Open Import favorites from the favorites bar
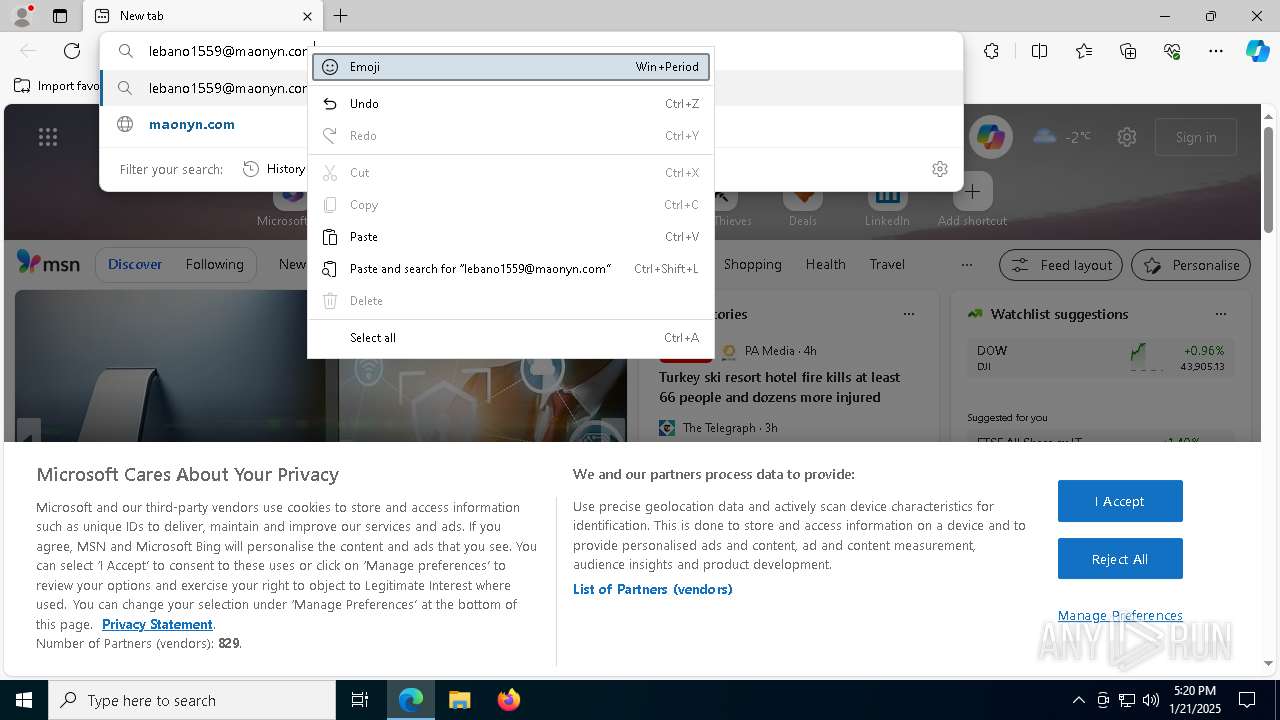Image resolution: width=1280 pixels, height=720 pixels. [57, 86]
